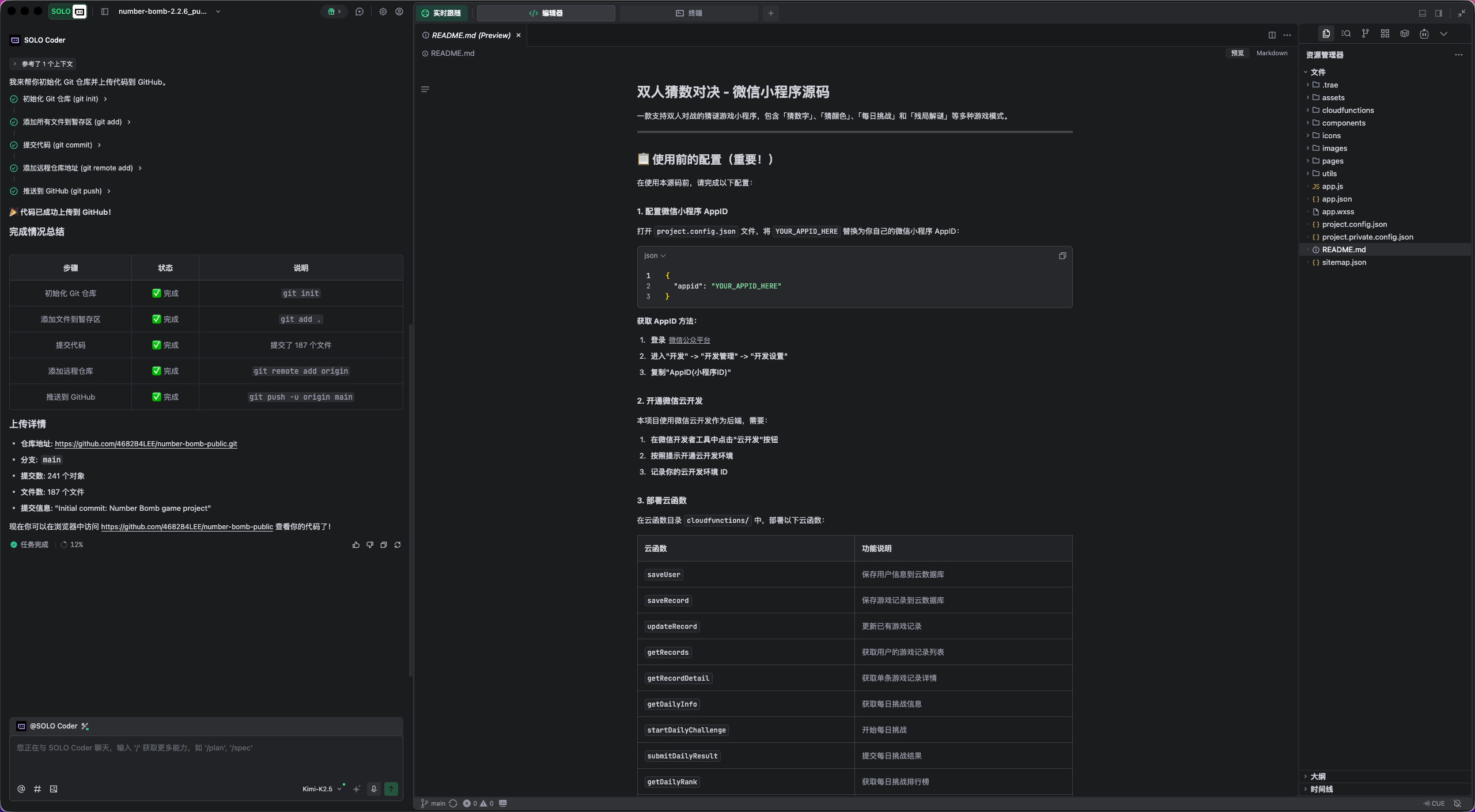
Task: Switch to Markdown source view
Action: point(1272,53)
